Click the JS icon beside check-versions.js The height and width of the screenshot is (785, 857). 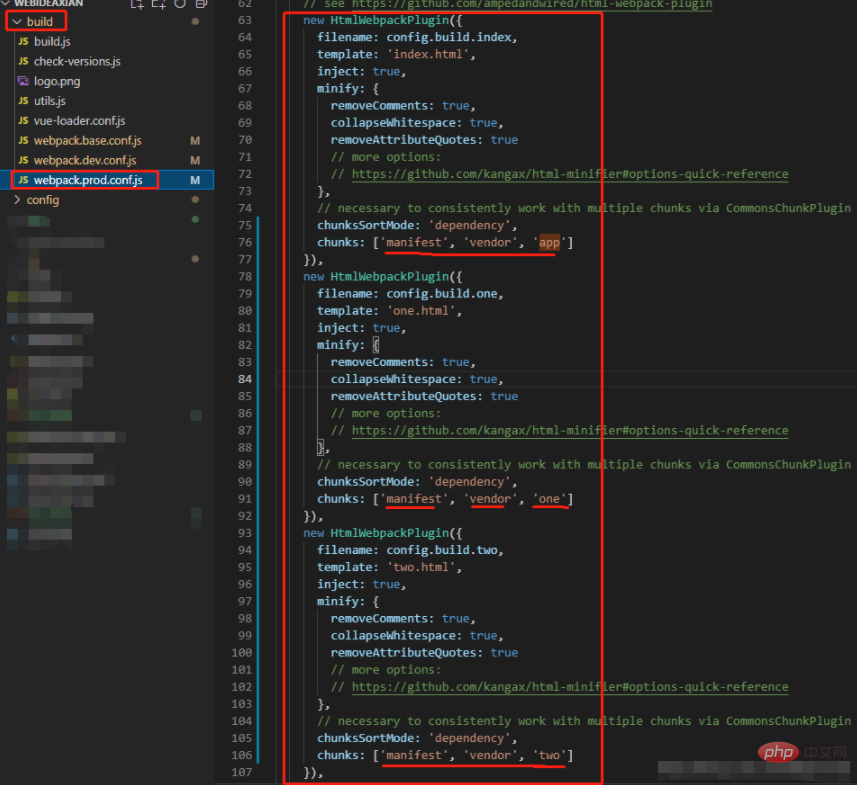(x=24, y=61)
